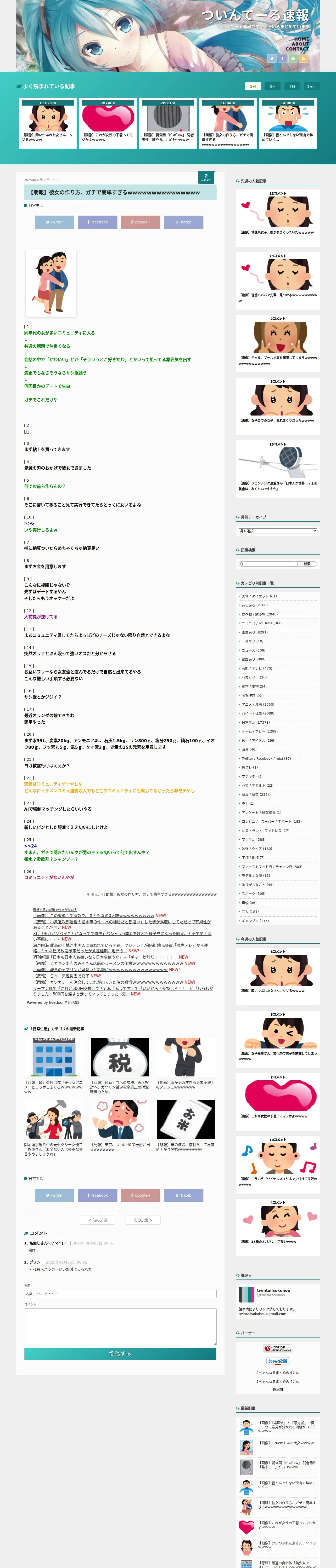
Task: Open category あるある (2166)
Action: click(254, 605)
